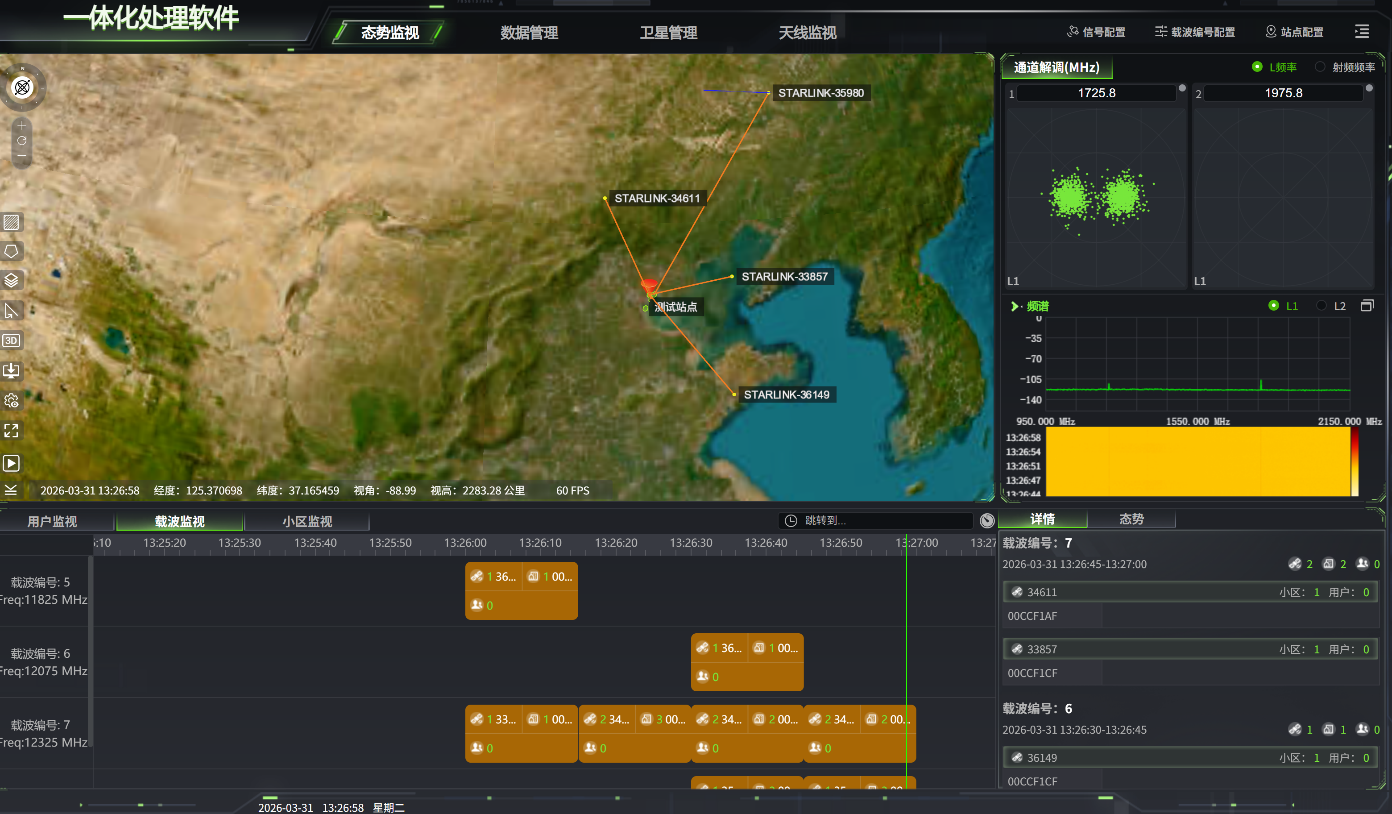
Task: Switch to 用户监视 tab
Action: [52, 522]
